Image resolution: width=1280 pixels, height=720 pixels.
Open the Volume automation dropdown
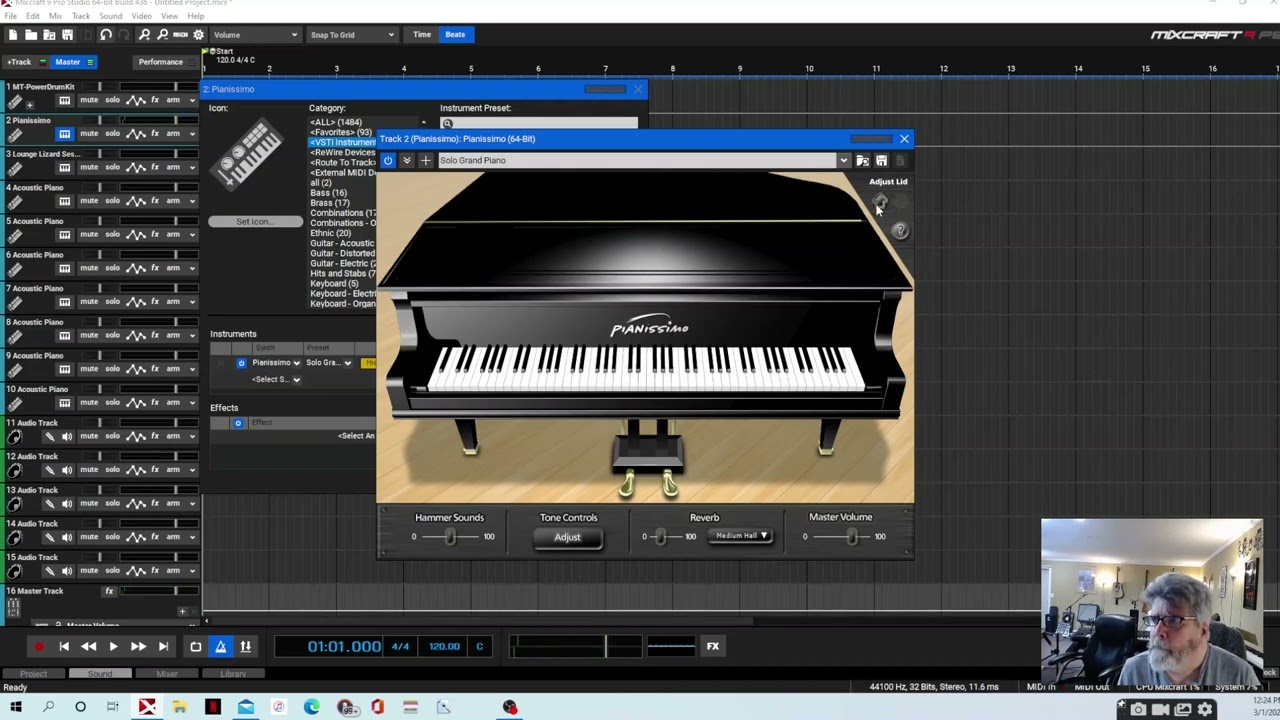[x=254, y=35]
